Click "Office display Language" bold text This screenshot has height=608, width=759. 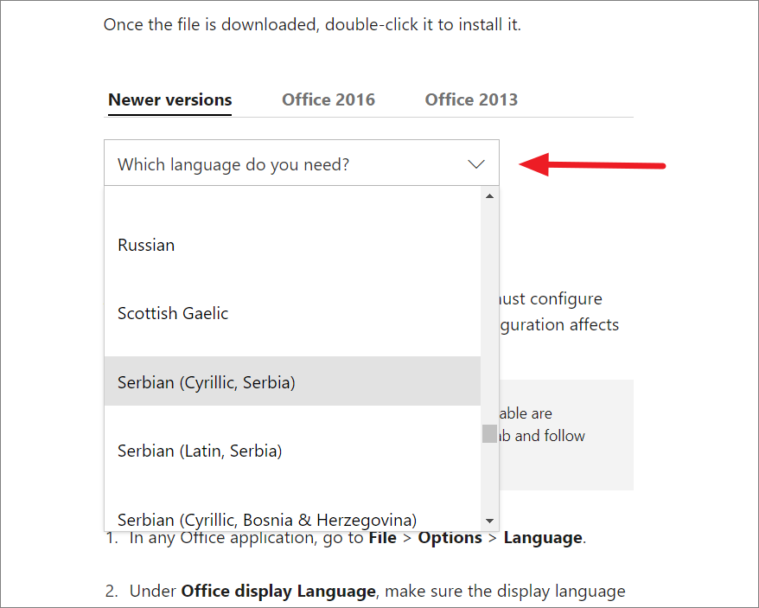coord(278,591)
